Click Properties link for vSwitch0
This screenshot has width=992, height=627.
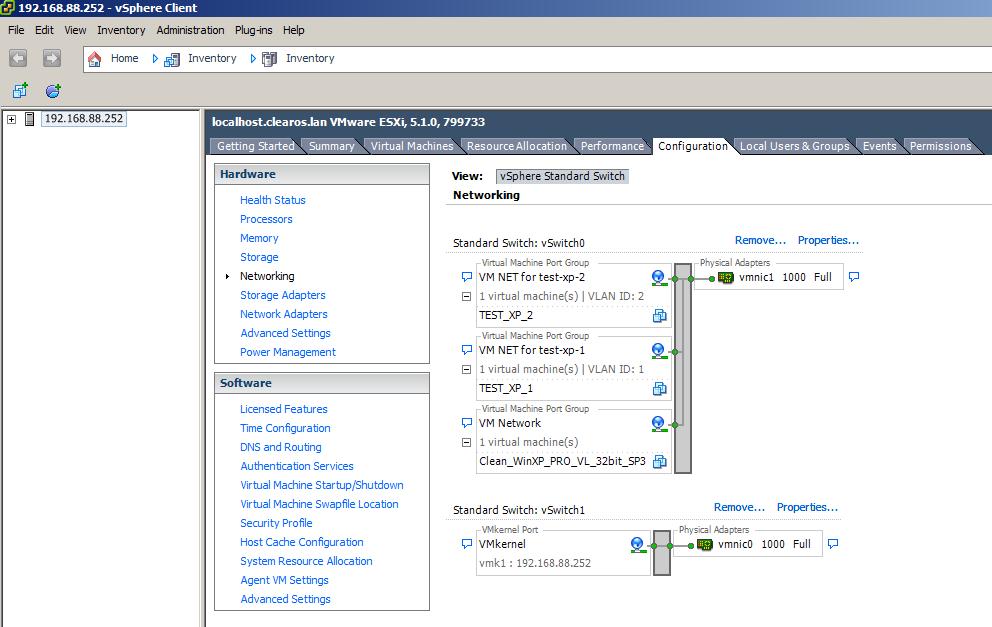click(x=828, y=240)
